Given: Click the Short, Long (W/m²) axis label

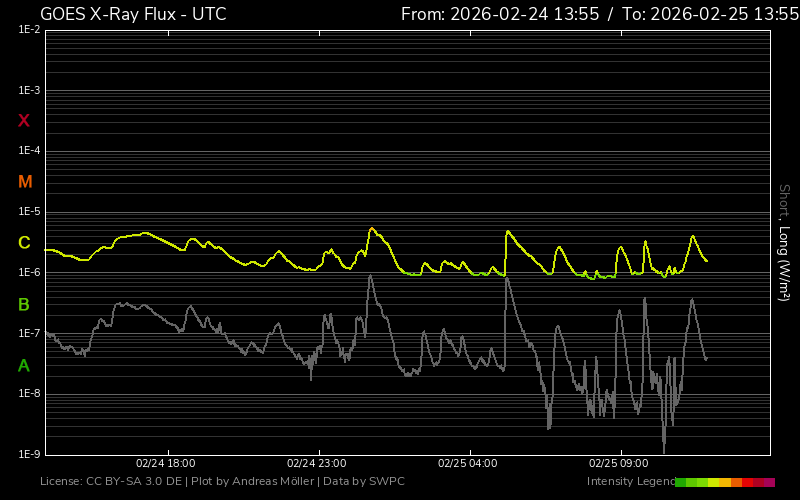Looking at the screenshot, I should [x=785, y=242].
